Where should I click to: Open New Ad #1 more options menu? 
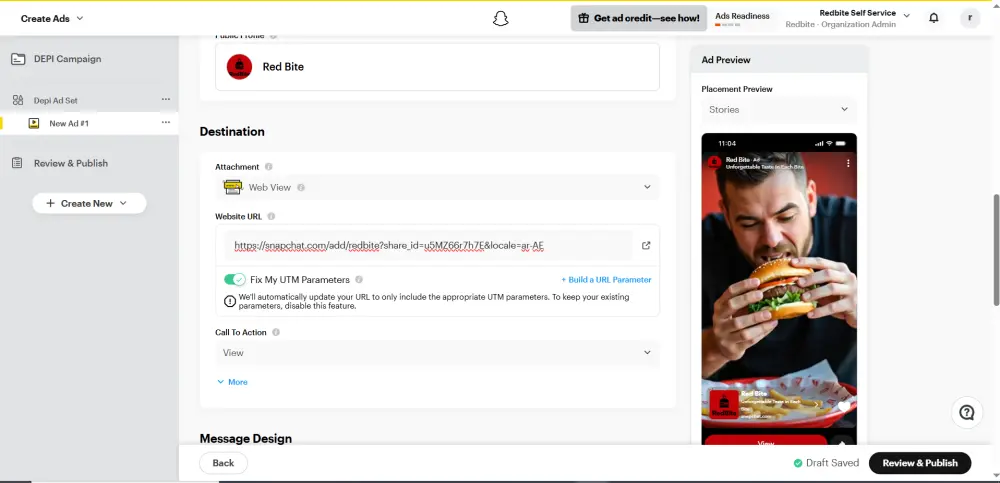click(x=166, y=123)
